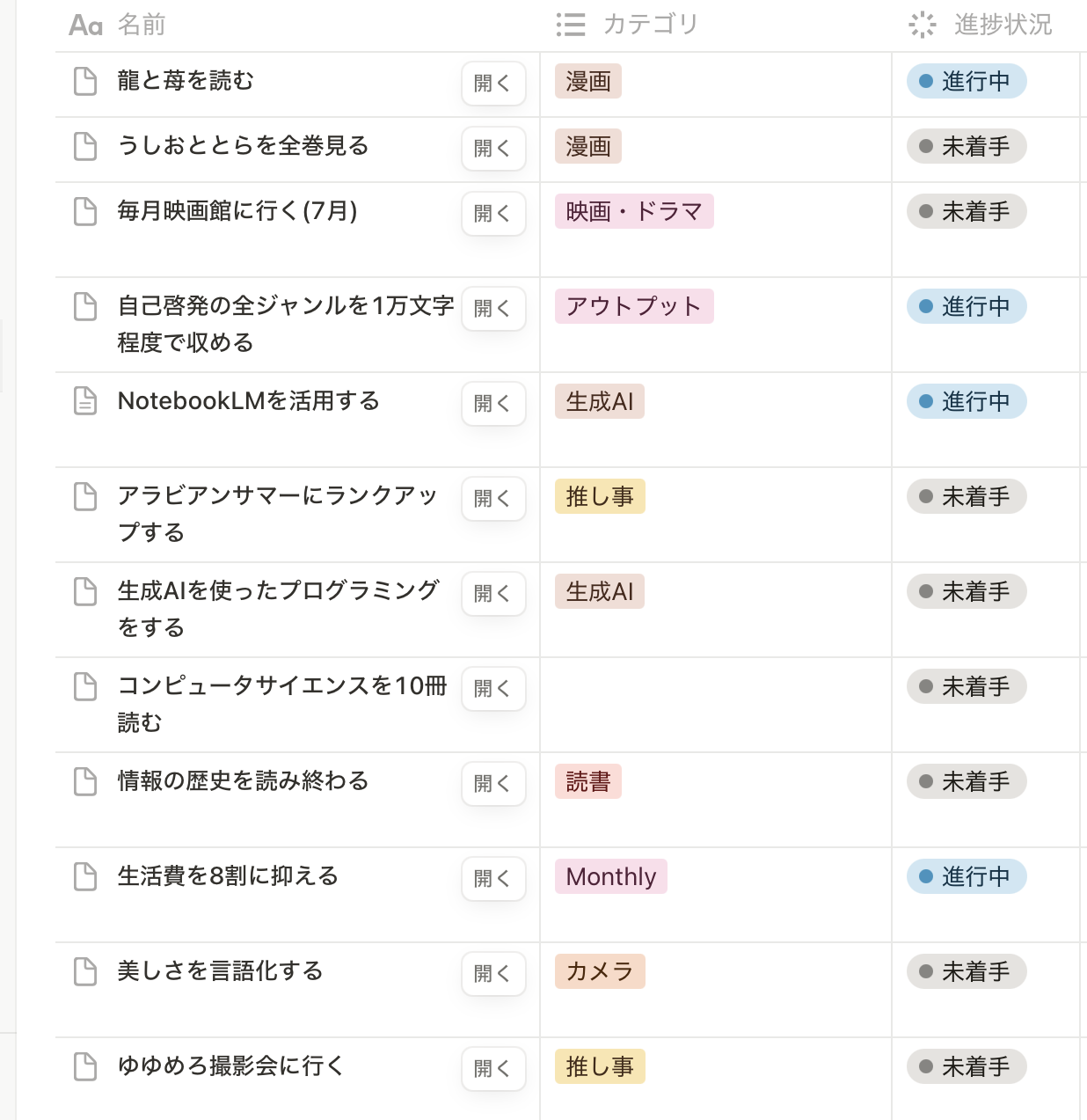Select the Monthly category tag

610,877
